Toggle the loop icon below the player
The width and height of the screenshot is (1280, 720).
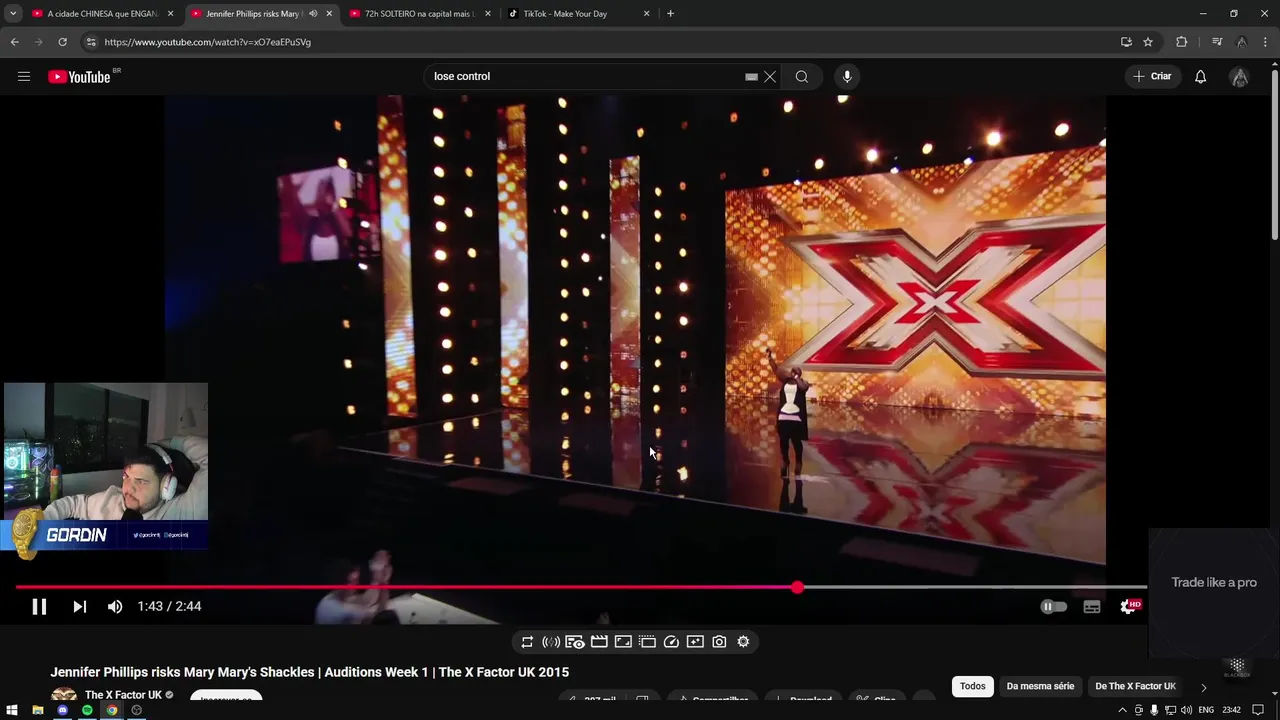[527, 642]
